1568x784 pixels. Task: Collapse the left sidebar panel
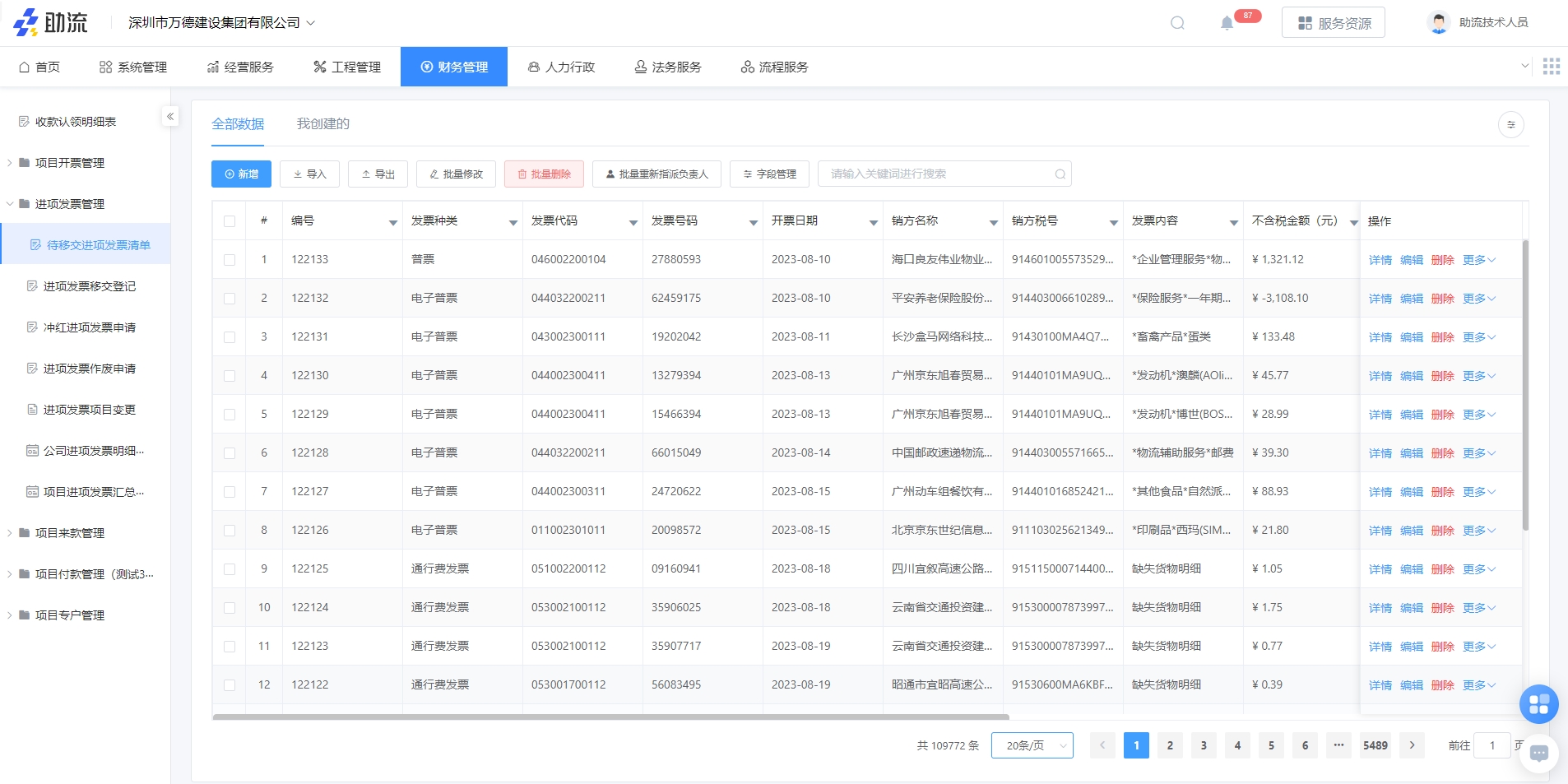(170, 117)
